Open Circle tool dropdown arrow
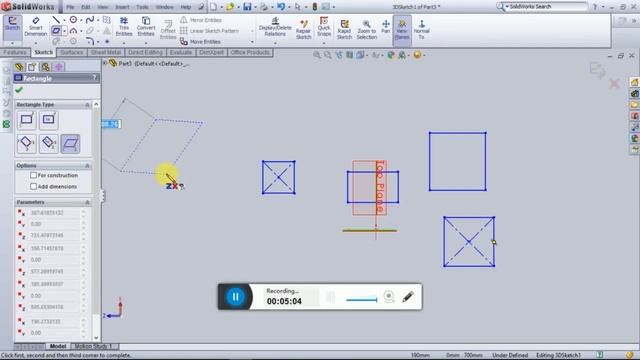 [81, 20]
